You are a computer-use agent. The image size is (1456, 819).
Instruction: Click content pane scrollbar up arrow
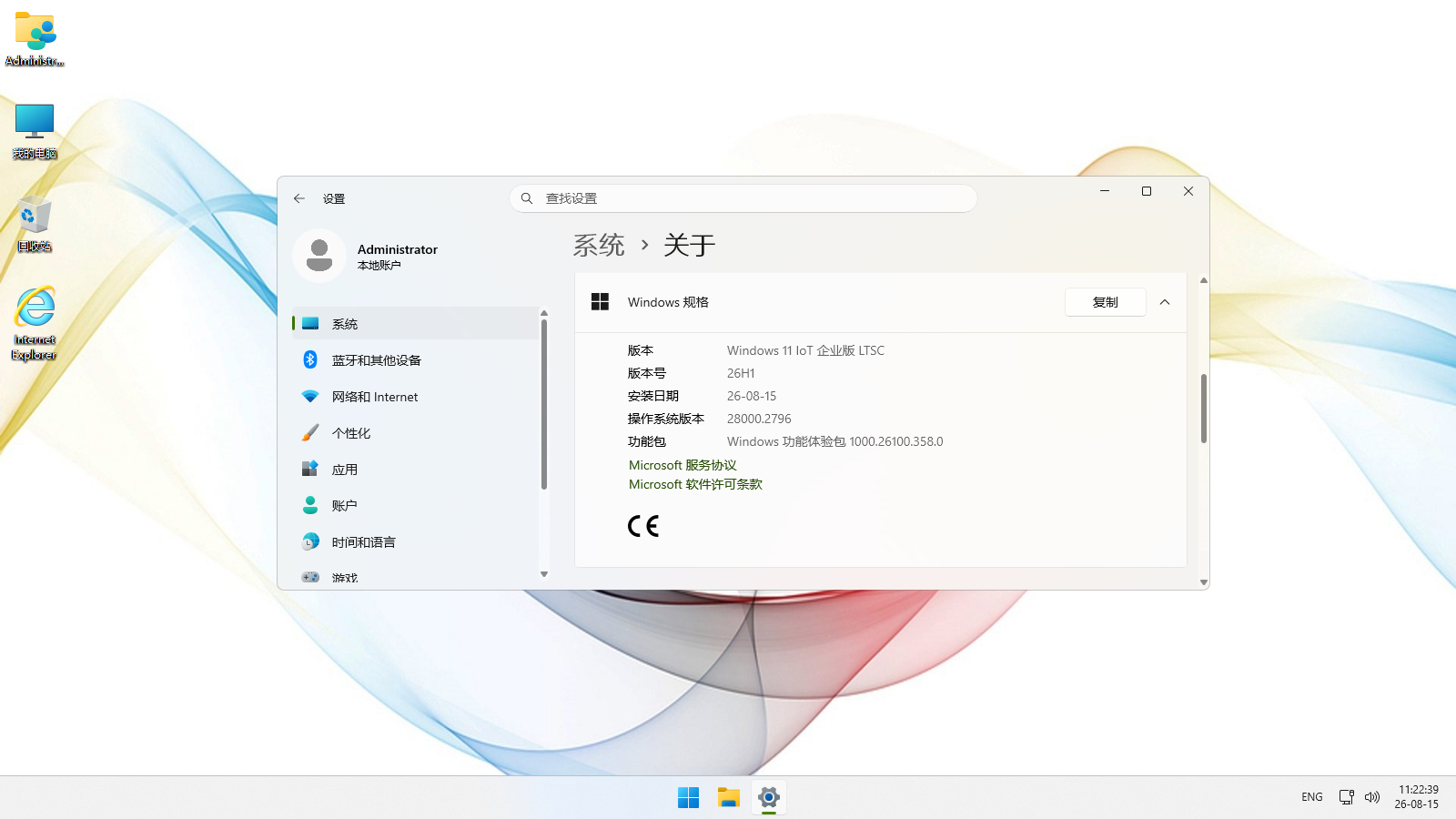pyautogui.click(x=1204, y=280)
